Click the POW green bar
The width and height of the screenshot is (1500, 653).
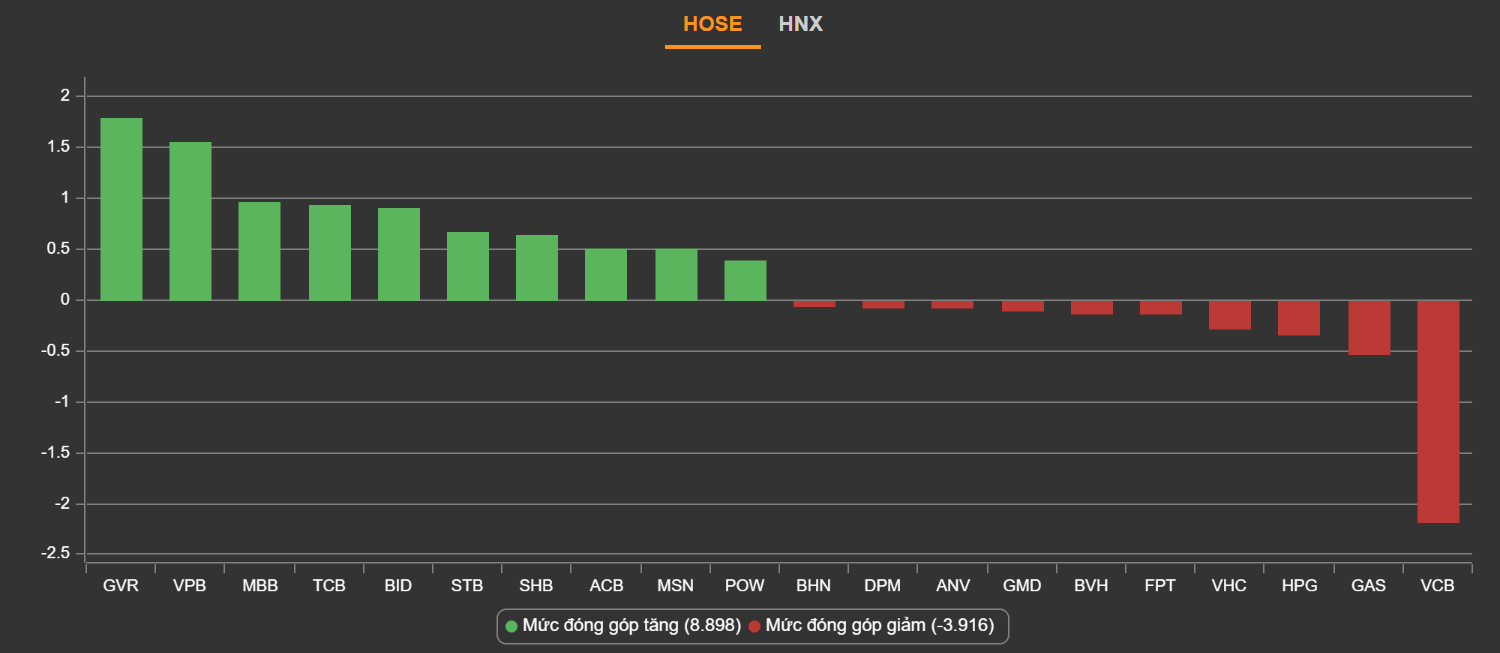pyautogui.click(x=745, y=280)
